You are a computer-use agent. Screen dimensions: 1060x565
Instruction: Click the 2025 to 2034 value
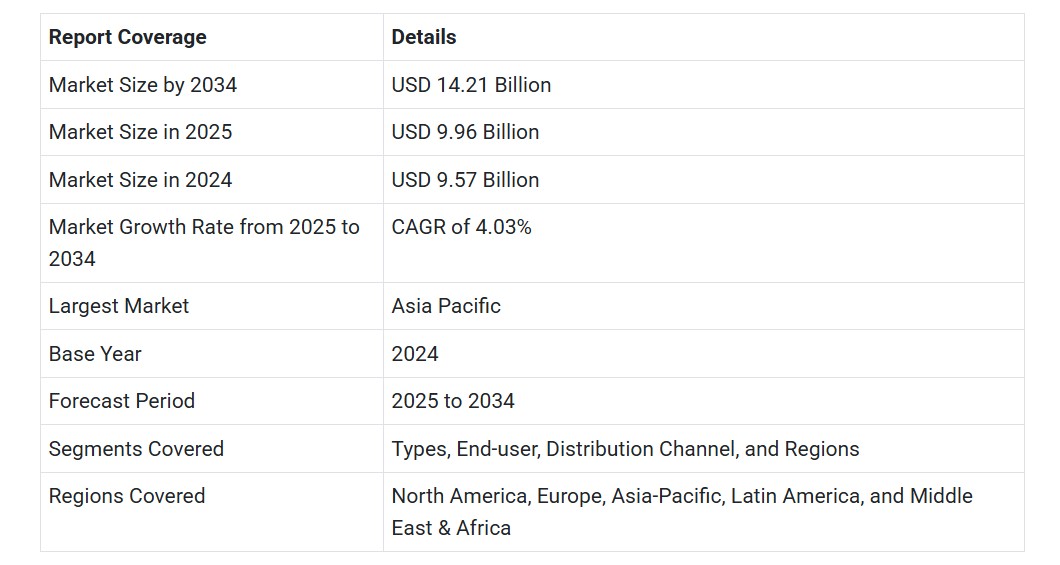click(453, 401)
